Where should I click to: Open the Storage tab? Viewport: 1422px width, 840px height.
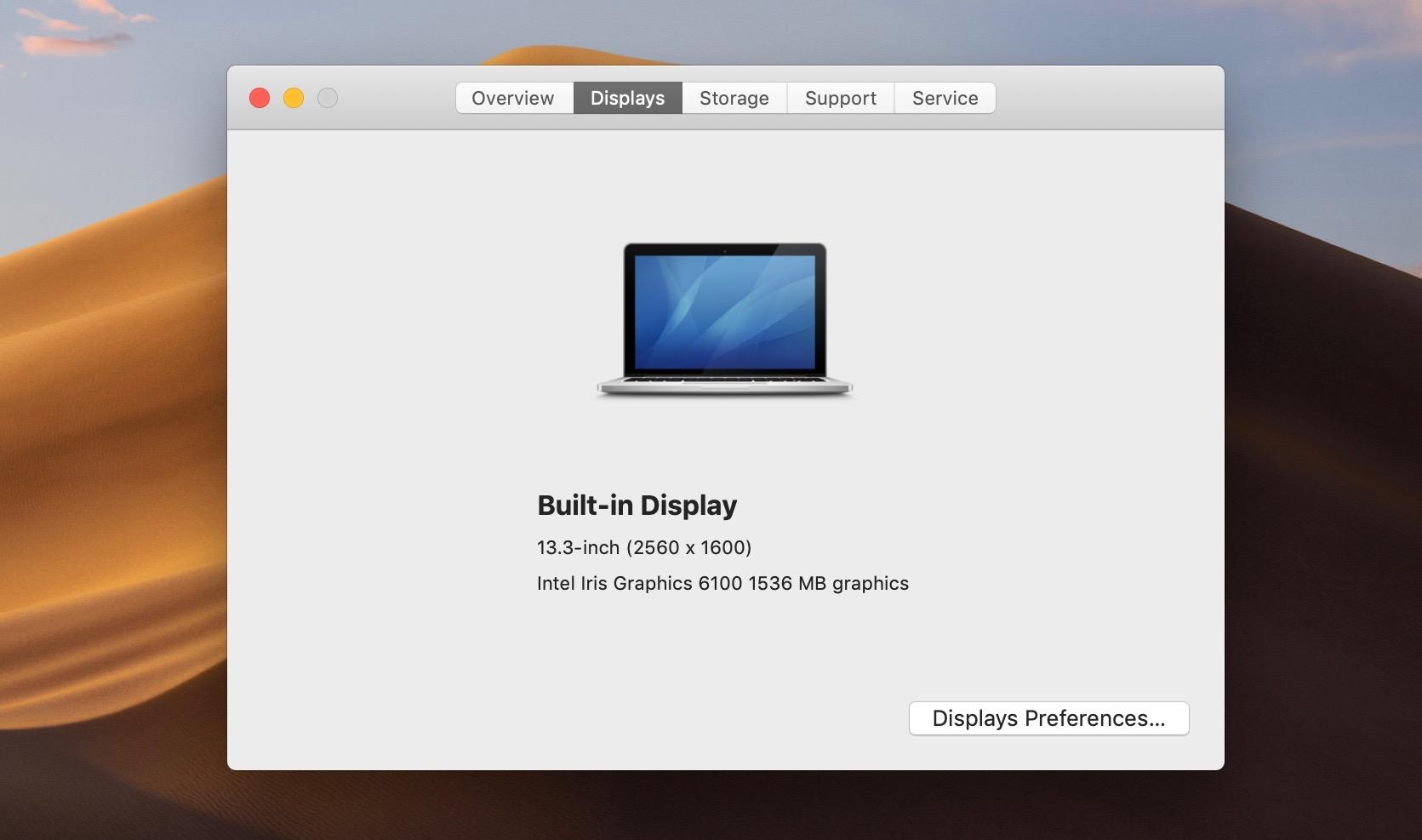coord(734,98)
